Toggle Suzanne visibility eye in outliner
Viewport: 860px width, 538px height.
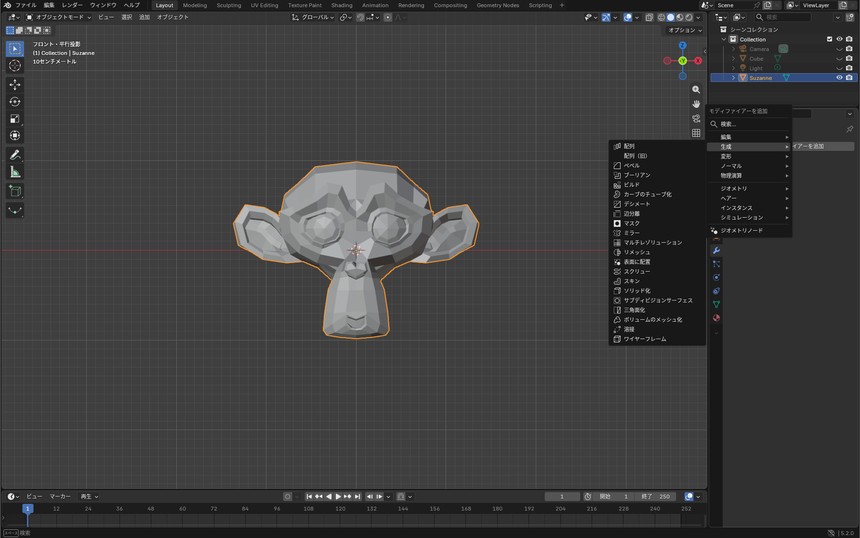point(839,78)
